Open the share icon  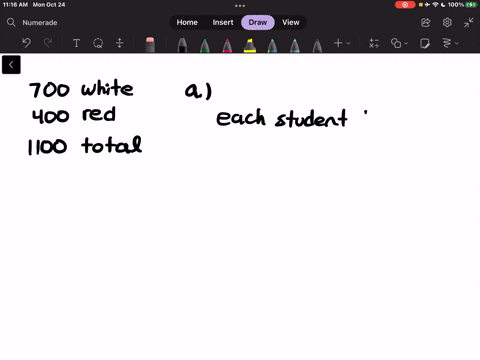(426, 22)
